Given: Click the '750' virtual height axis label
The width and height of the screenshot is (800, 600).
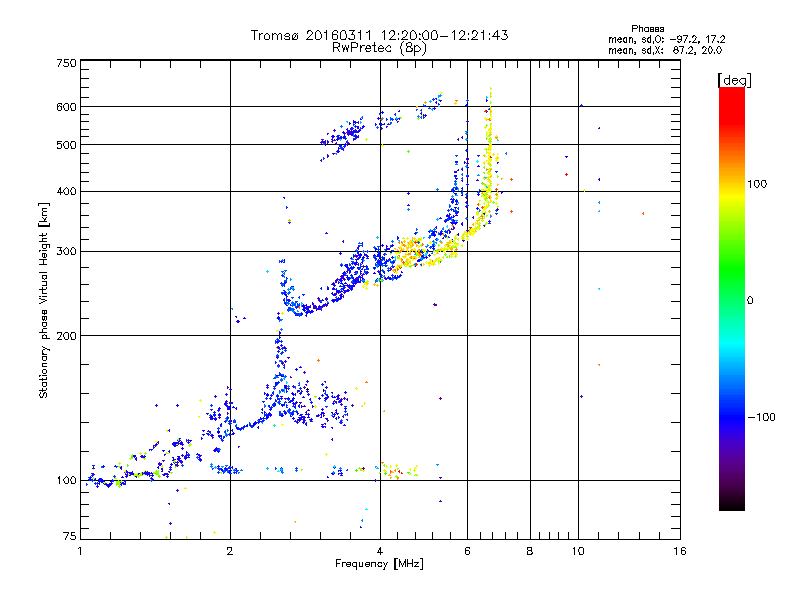Looking at the screenshot, I should click(x=66, y=63).
